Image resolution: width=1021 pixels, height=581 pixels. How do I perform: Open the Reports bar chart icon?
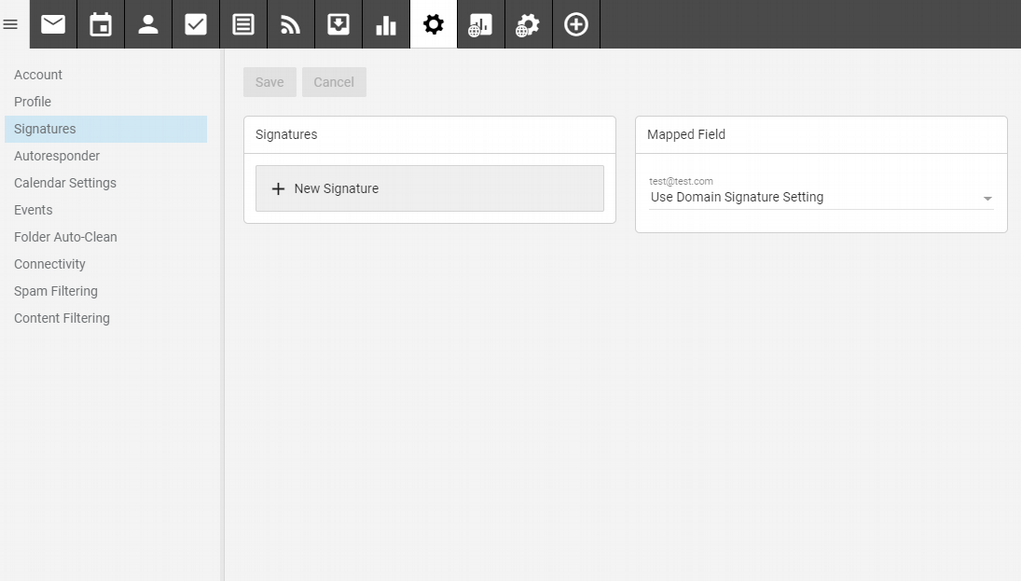tap(386, 24)
